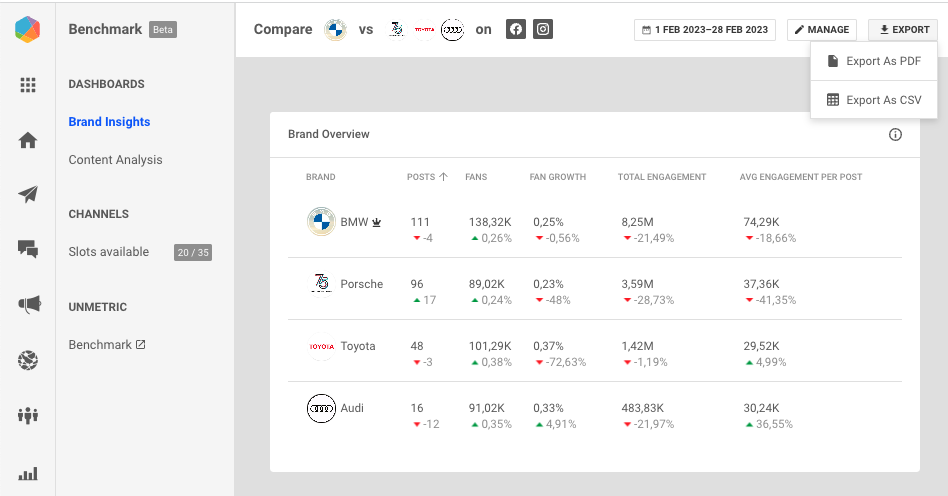Viewport: 948px width, 496px height.
Task: Click Porsche avg engagement 37,36K
Action: tap(761, 284)
